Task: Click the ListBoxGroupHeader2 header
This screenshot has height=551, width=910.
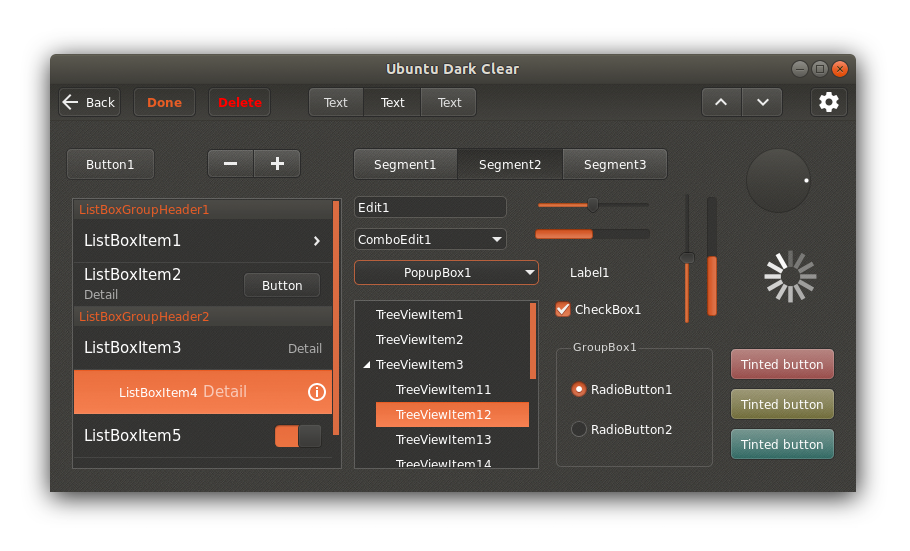Action: coord(203,316)
